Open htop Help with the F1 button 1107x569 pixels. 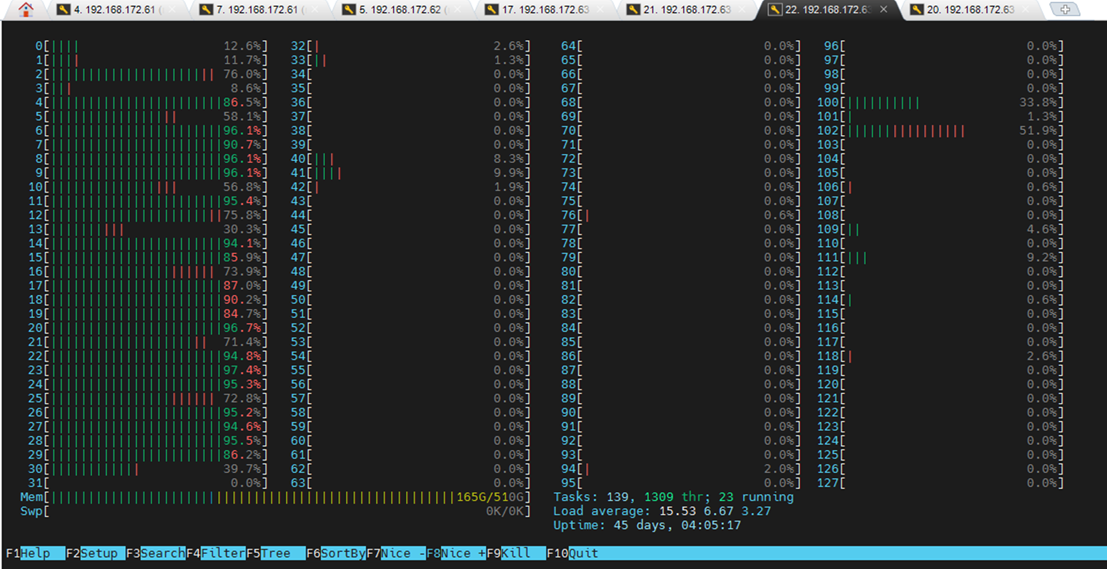(35, 553)
